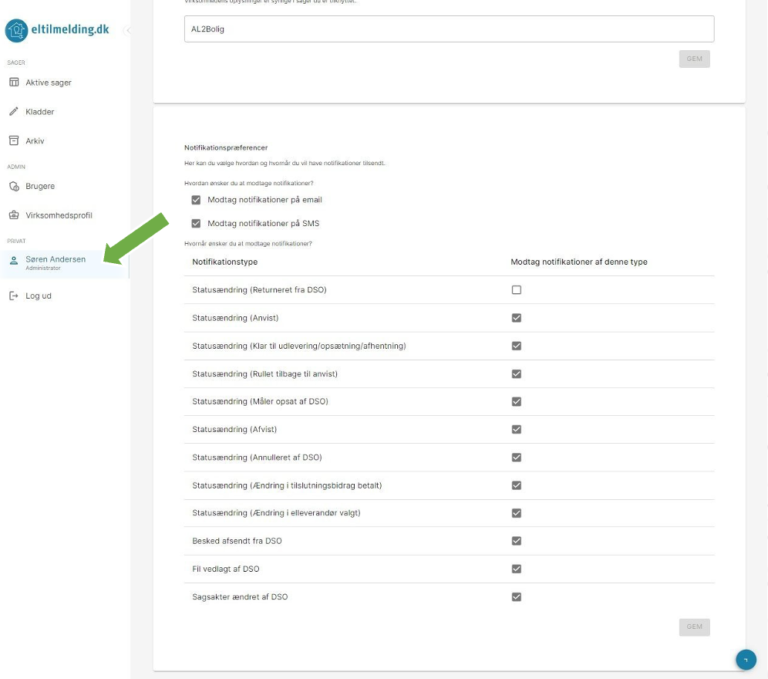Click Sagsakter ændret af DSO row text

tap(240, 597)
